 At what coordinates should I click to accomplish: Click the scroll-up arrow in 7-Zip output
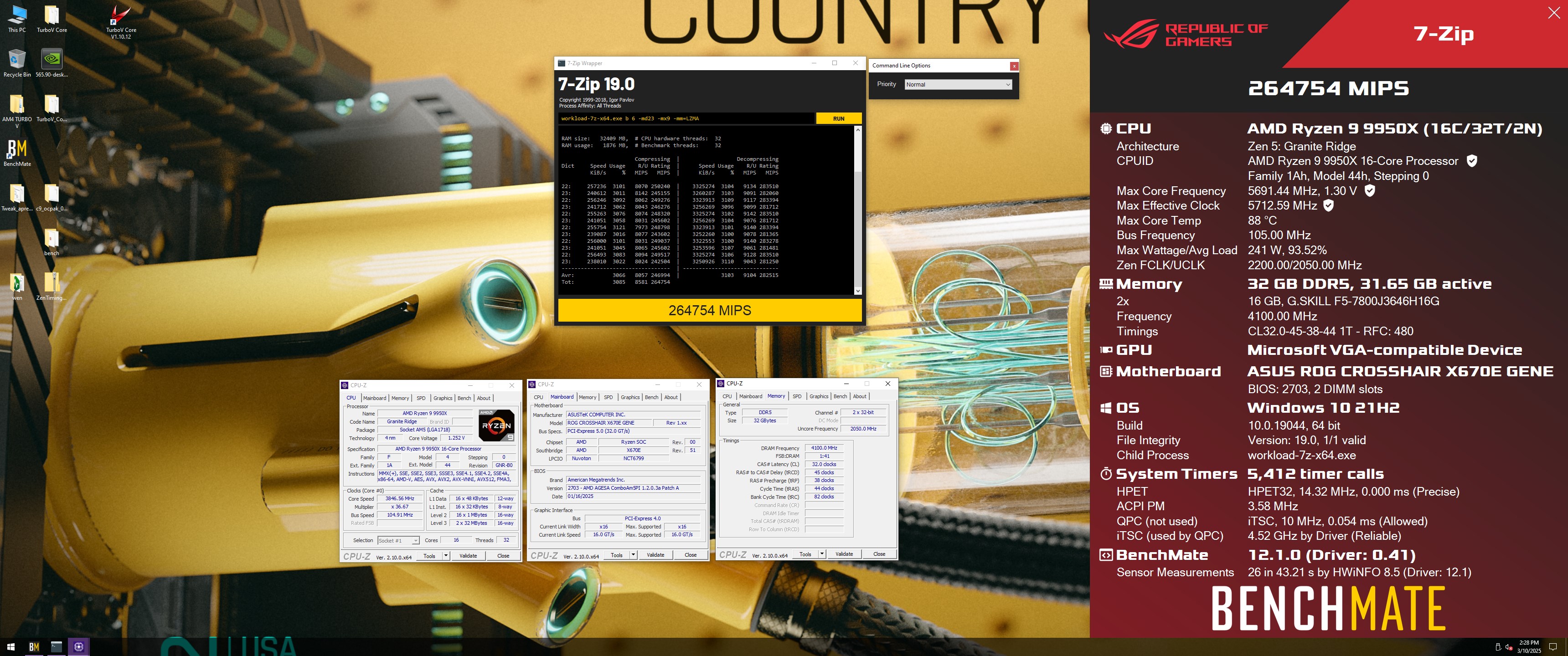858,130
